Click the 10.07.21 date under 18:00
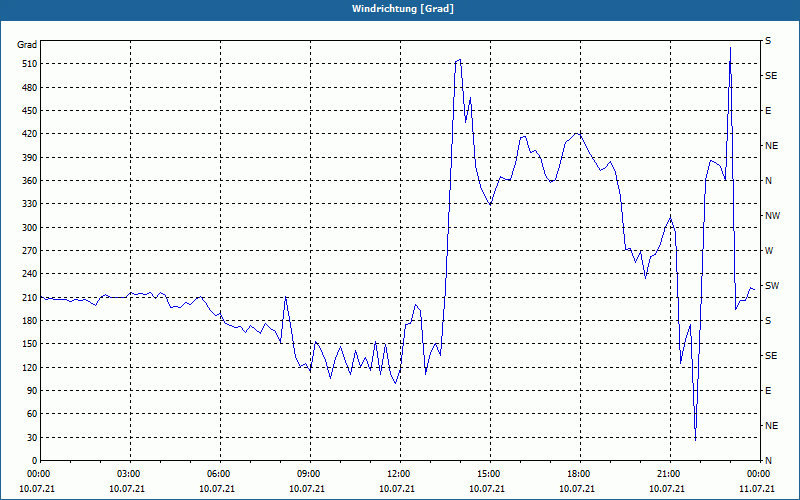 click(577, 489)
